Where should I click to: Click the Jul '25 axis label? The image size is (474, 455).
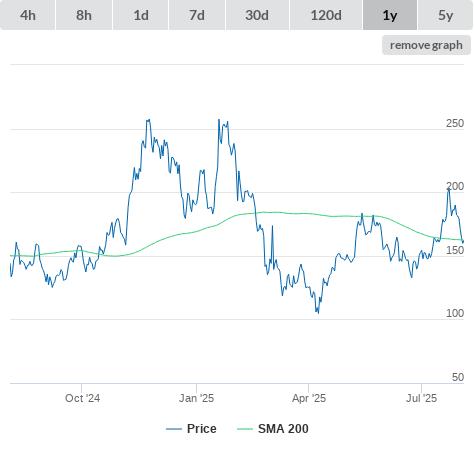click(421, 398)
